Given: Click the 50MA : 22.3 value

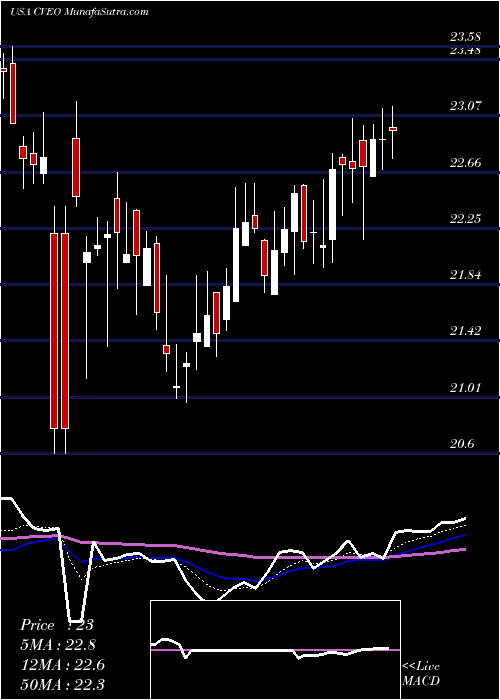Looking at the screenshot, I should 62,684.
